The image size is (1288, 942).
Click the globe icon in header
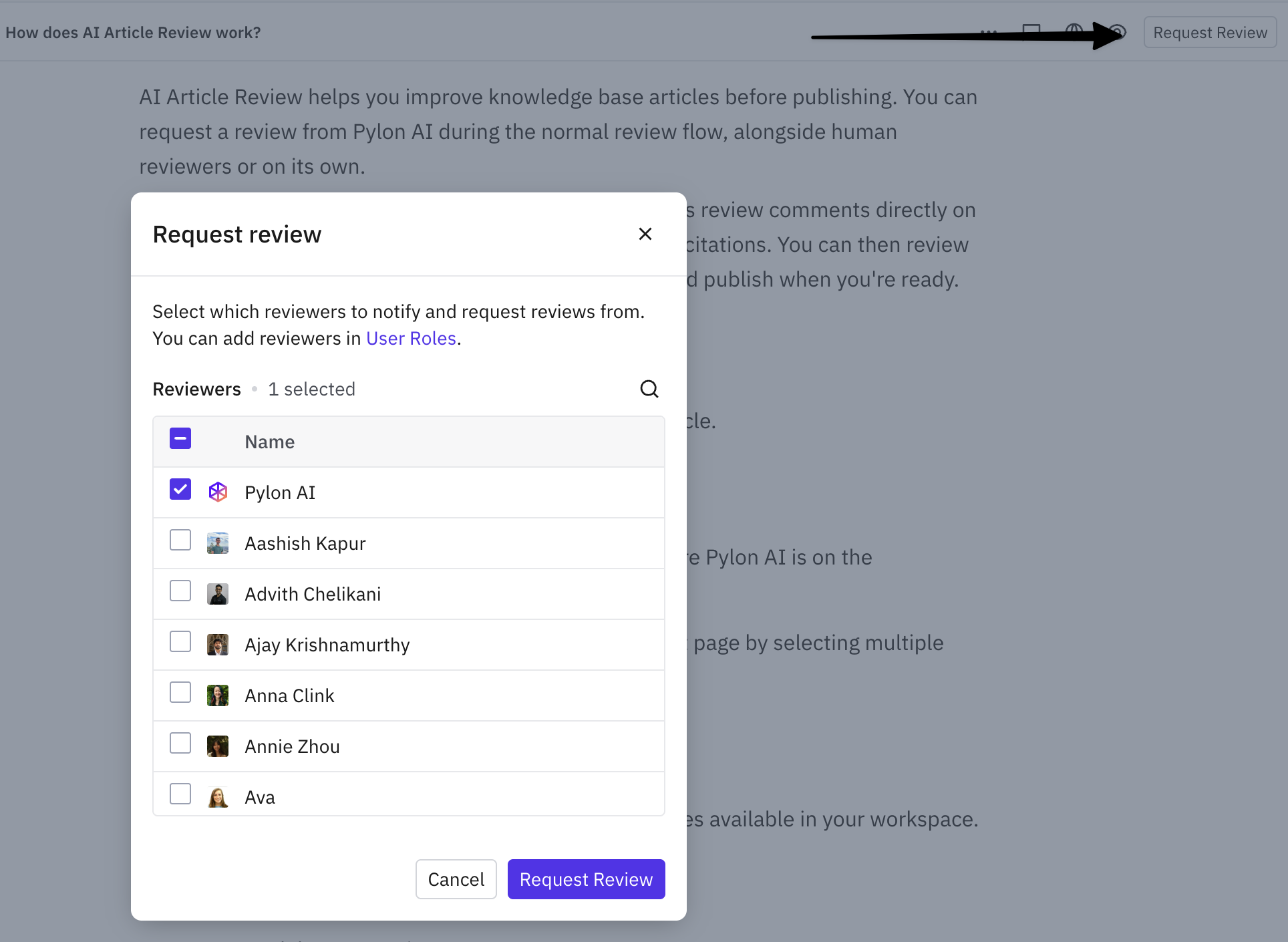pyautogui.click(x=1074, y=32)
